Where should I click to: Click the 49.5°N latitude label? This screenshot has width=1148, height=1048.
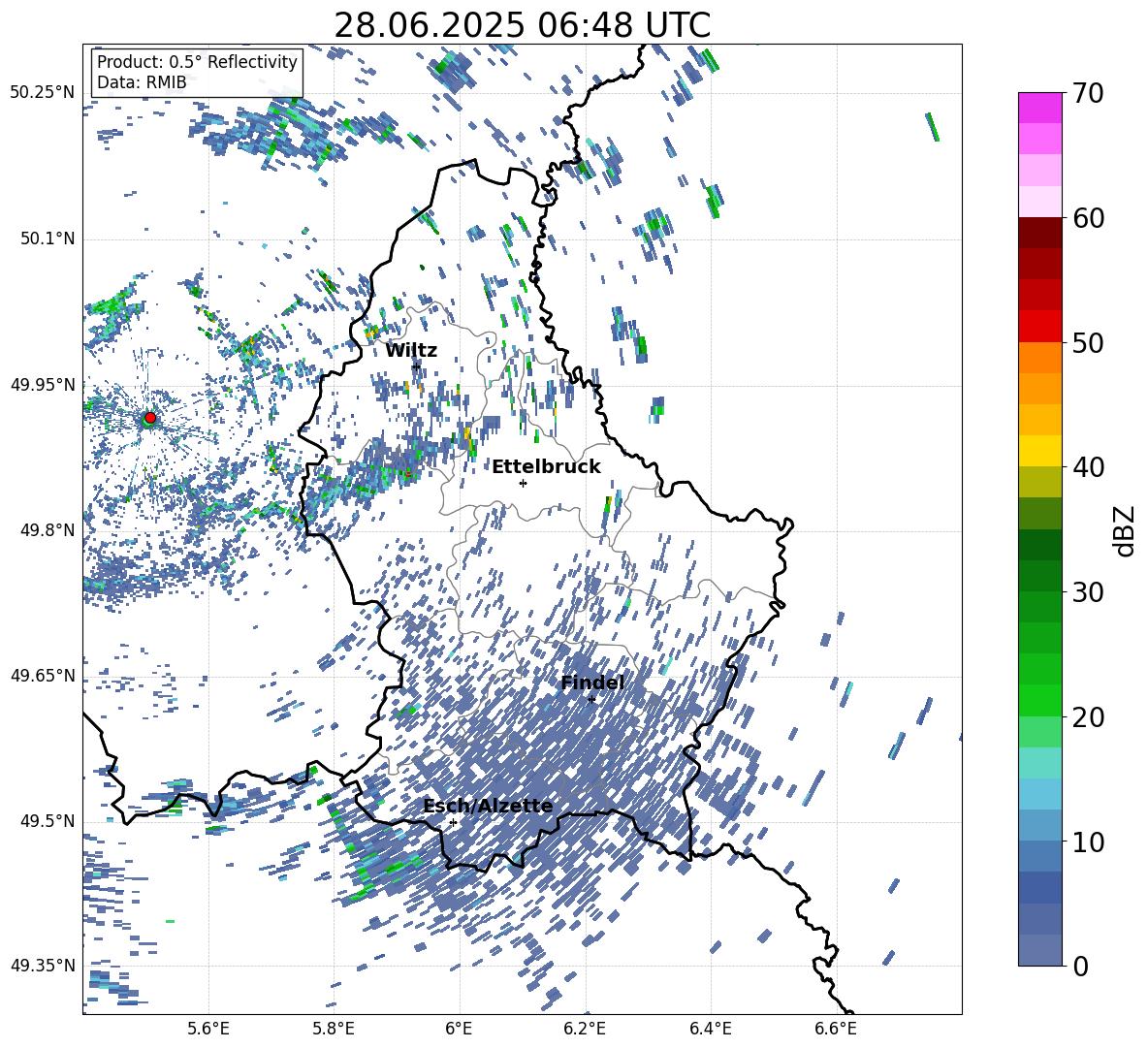point(47,821)
